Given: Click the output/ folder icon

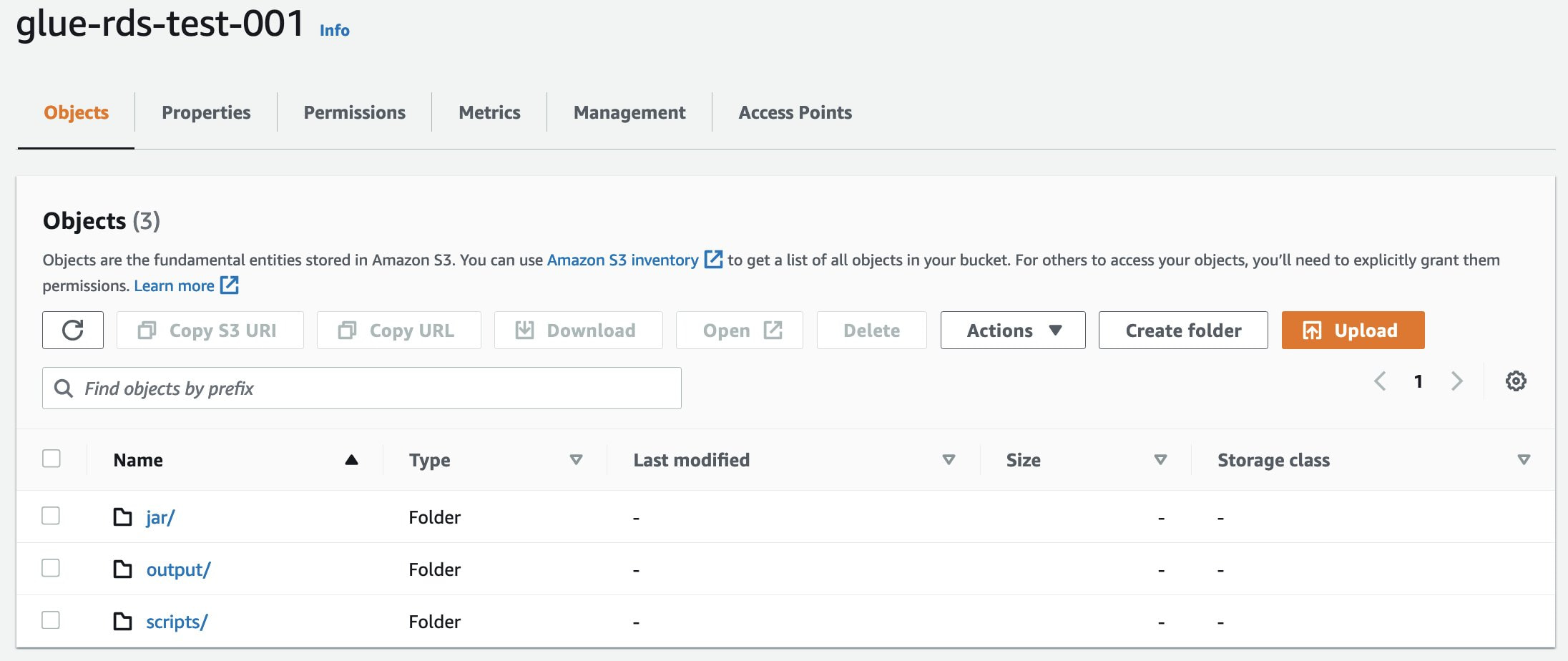Looking at the screenshot, I should tap(123, 569).
